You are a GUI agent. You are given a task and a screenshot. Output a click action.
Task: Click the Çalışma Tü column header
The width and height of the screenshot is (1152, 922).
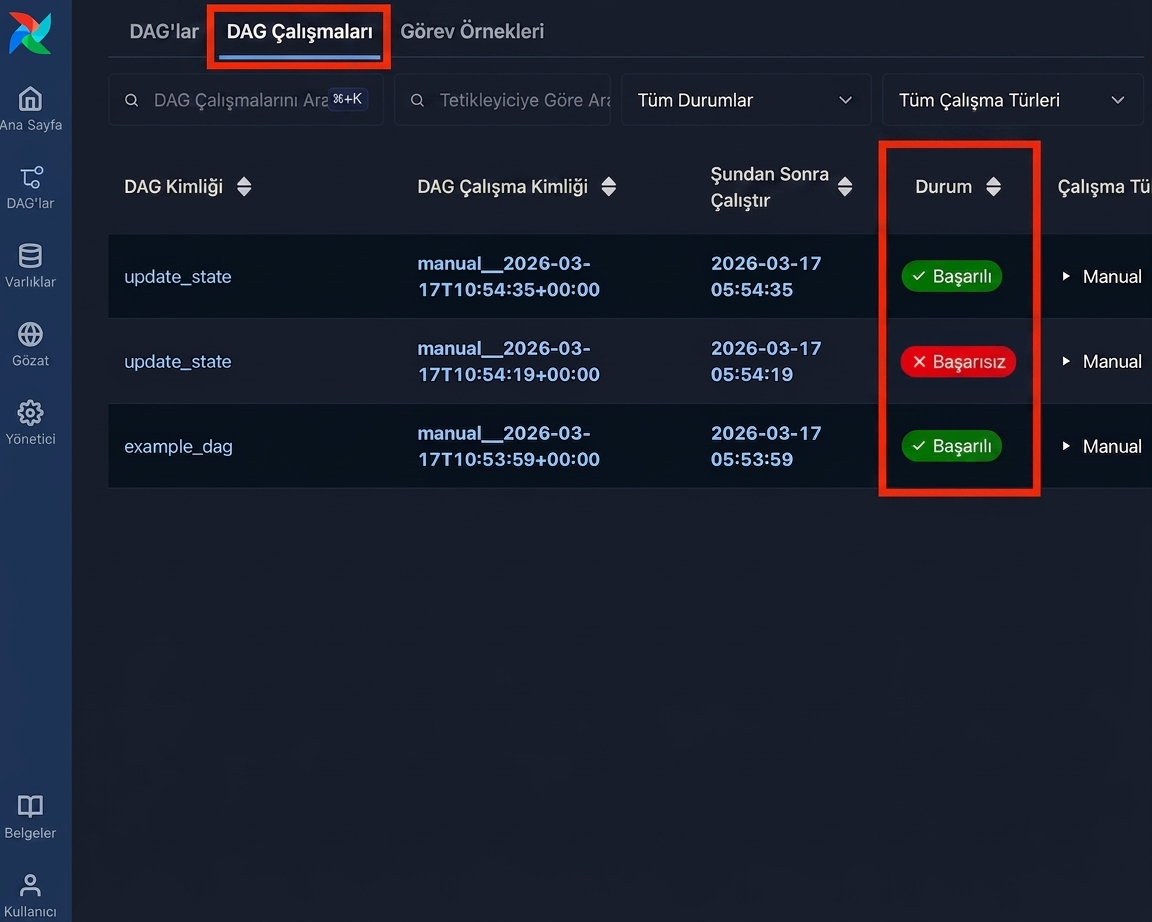1104,187
